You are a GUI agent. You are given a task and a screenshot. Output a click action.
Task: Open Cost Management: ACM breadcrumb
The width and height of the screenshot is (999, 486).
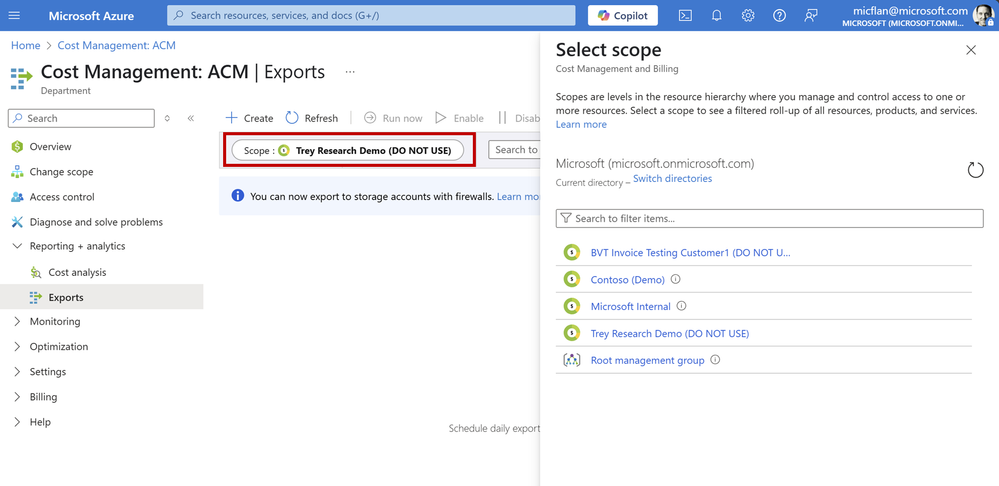[x=117, y=46]
